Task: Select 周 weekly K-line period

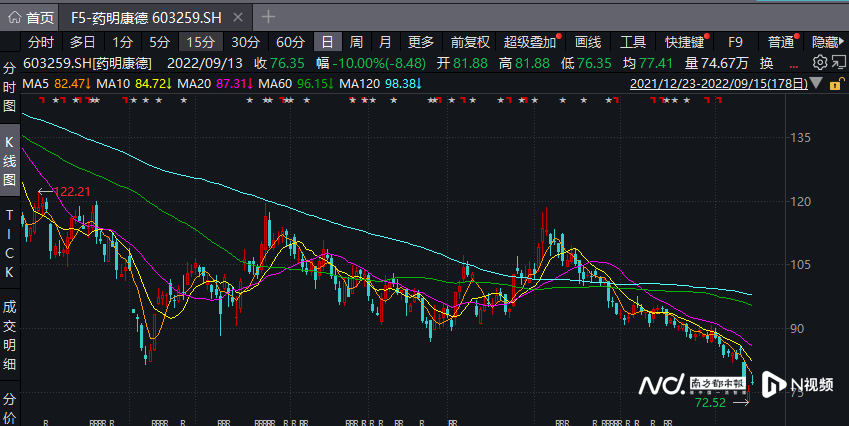Action: click(356, 42)
